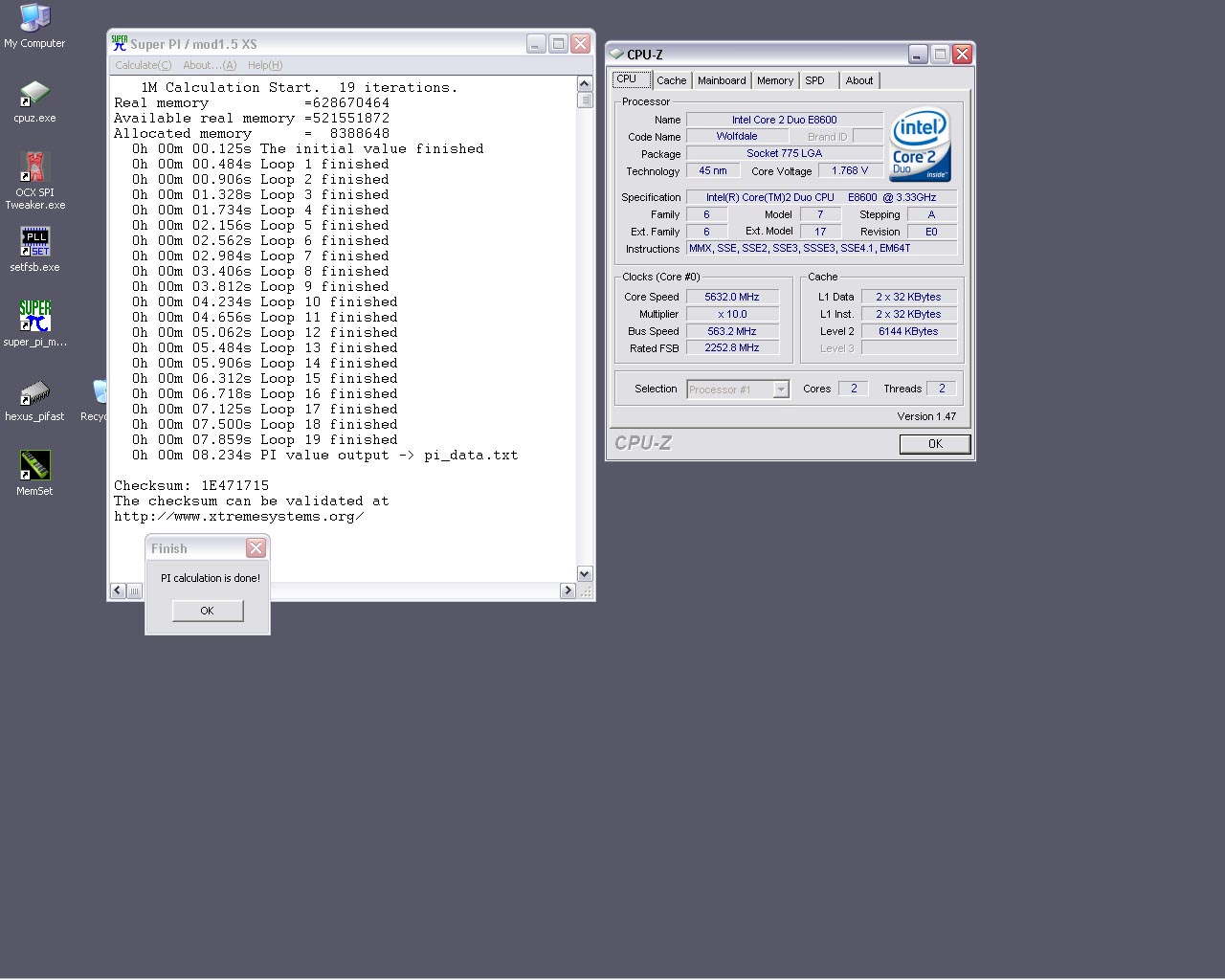
Task: Click the Package value Socket 775 LGA
Action: coord(785,153)
